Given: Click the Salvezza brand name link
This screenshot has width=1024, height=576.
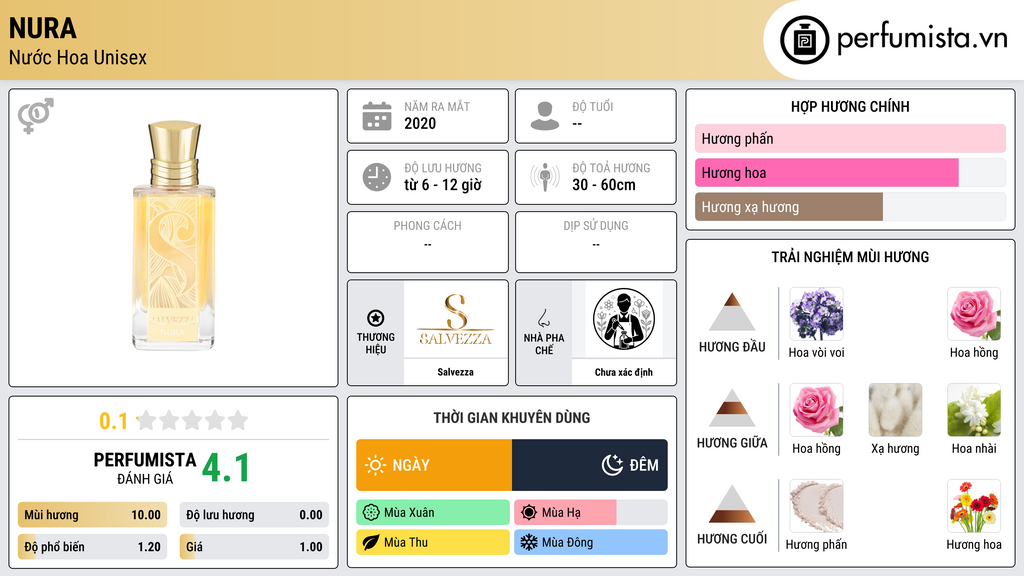Looking at the screenshot, I should click(x=455, y=372).
